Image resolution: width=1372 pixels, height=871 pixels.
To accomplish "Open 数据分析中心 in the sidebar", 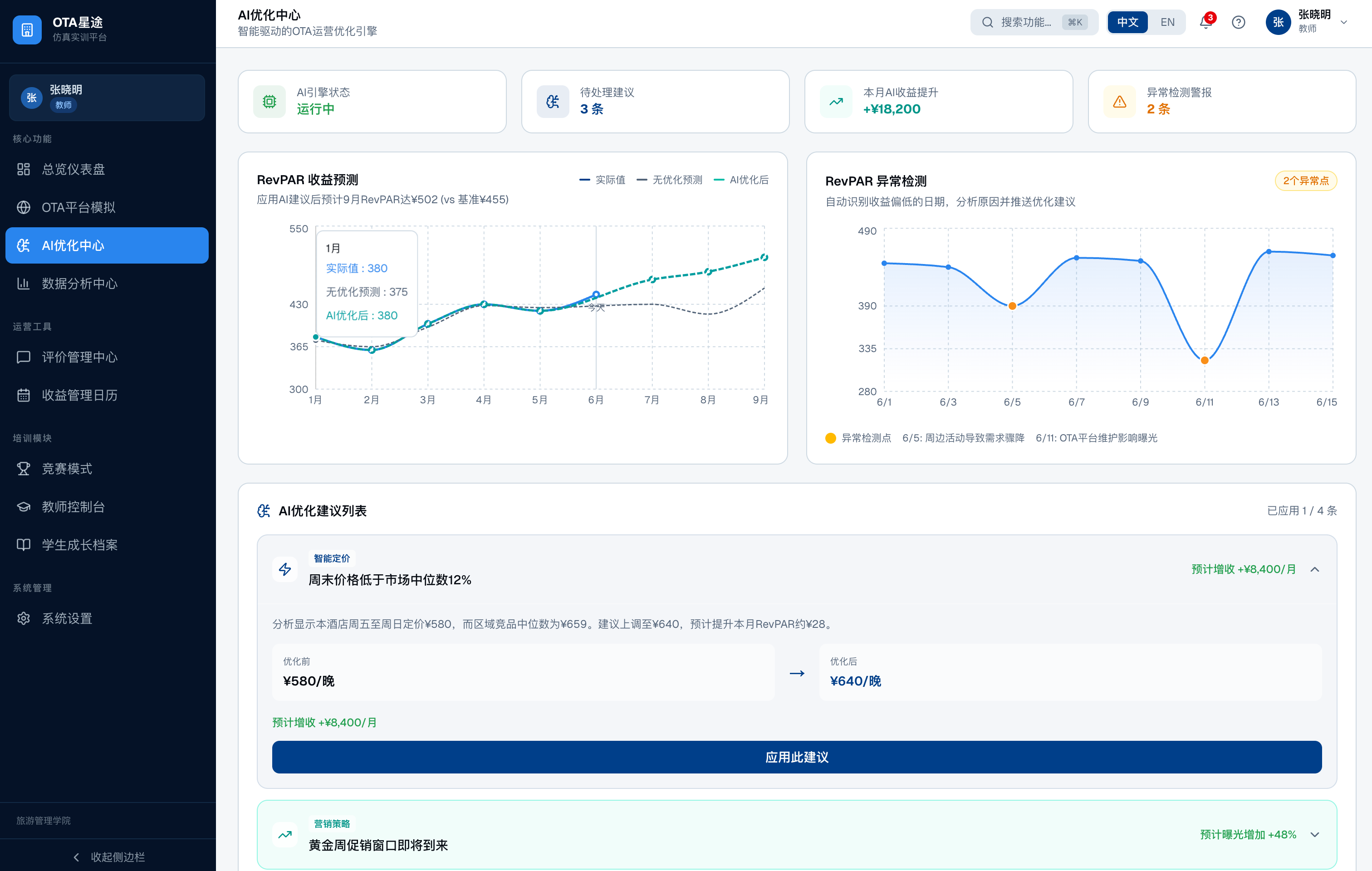I will click(x=79, y=284).
